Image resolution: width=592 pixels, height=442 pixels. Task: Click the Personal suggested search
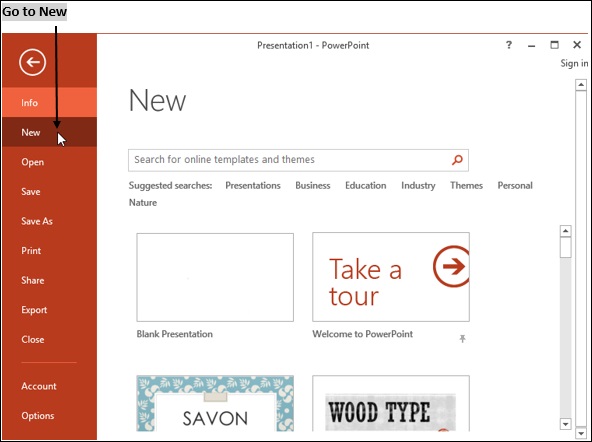(515, 185)
